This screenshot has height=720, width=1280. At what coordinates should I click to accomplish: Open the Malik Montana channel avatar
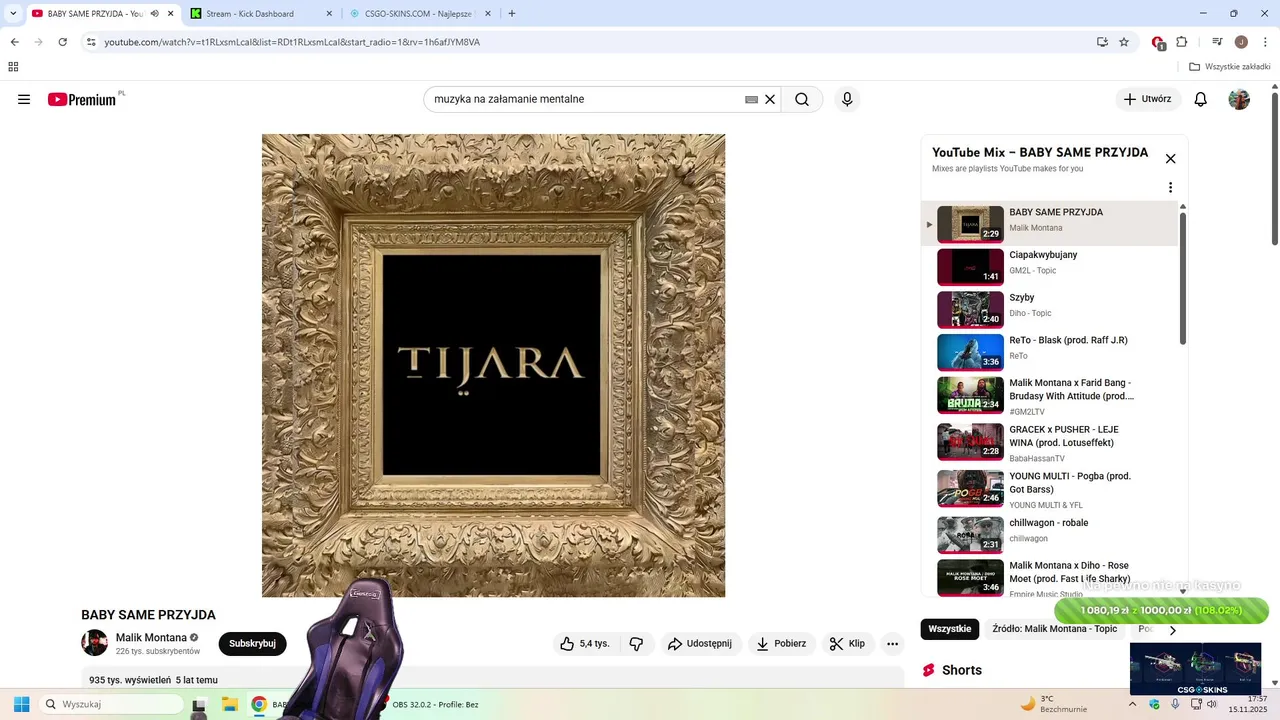[x=94, y=643]
